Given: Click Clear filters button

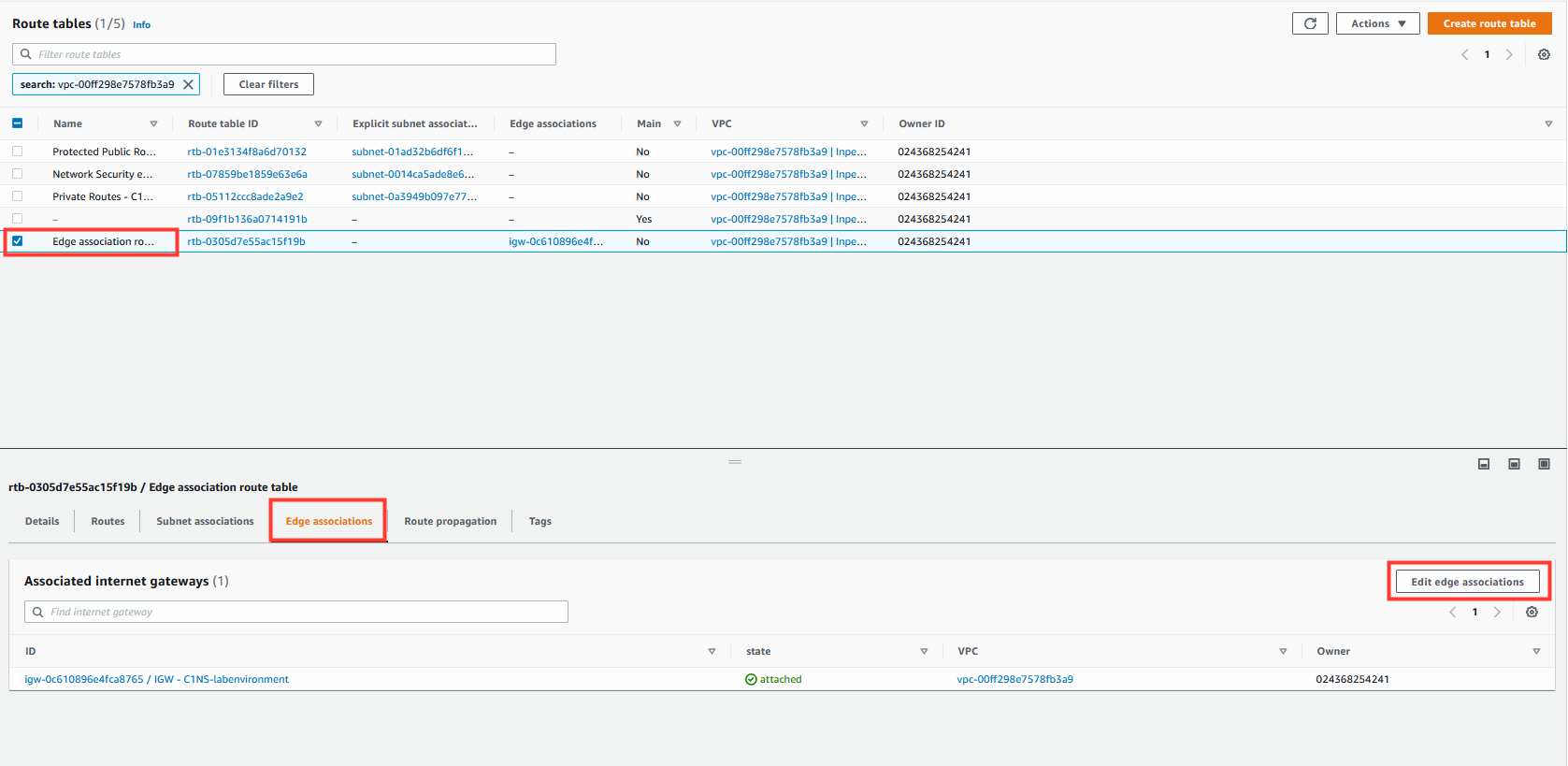Looking at the screenshot, I should (268, 84).
